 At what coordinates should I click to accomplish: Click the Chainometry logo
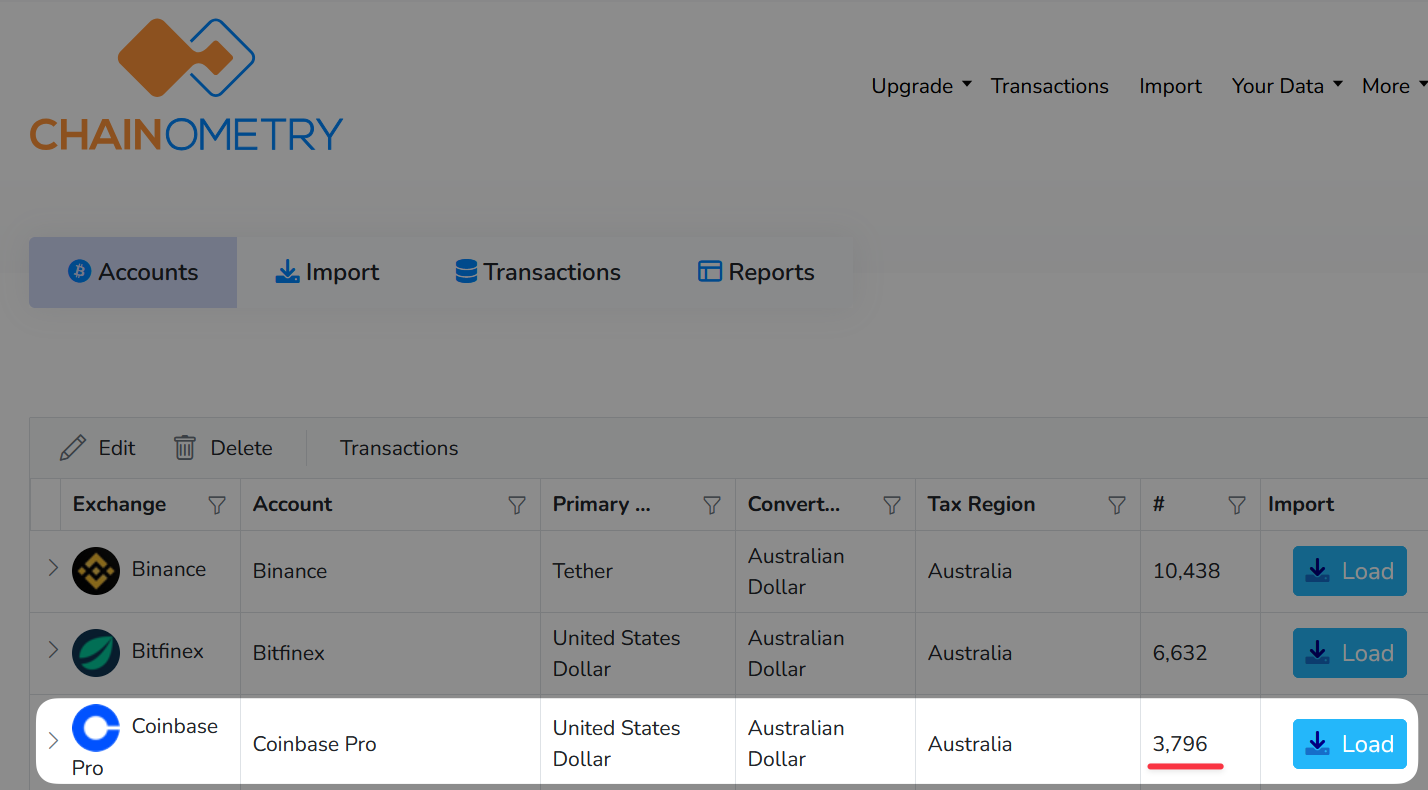(x=186, y=85)
